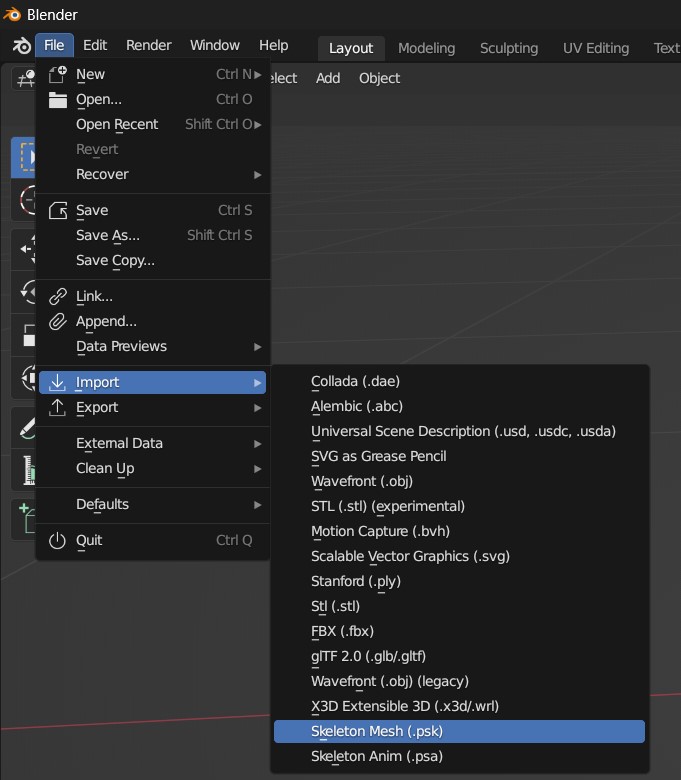This screenshot has width=681, height=780.
Task: Select the Move tool in toolbar
Action: (23, 249)
